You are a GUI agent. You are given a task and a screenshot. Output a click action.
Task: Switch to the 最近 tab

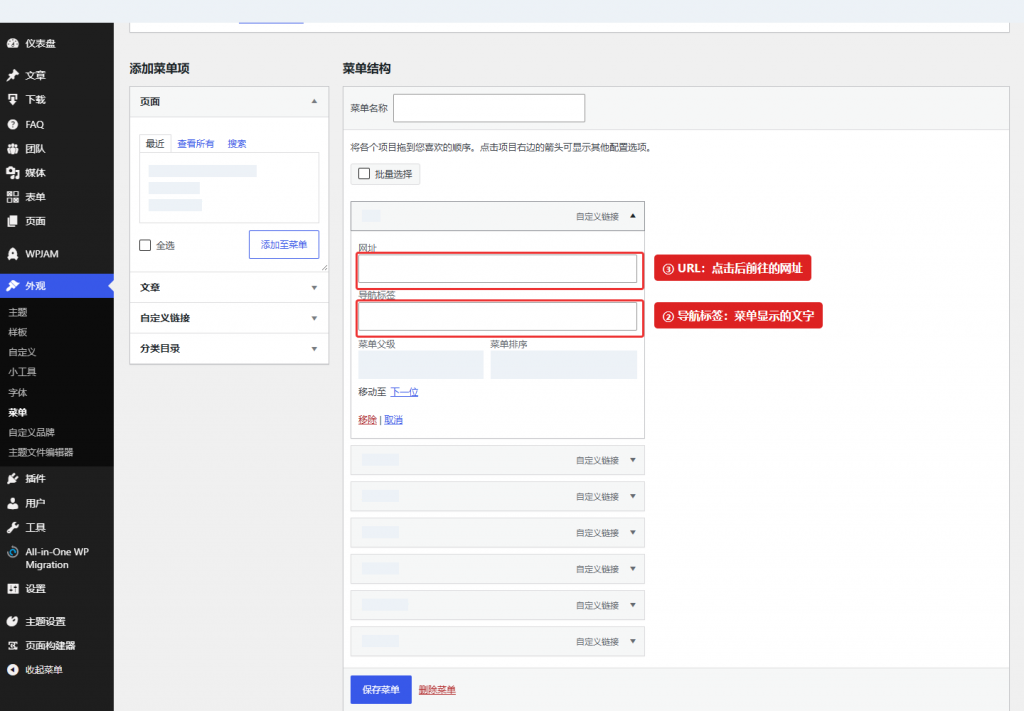(x=155, y=144)
